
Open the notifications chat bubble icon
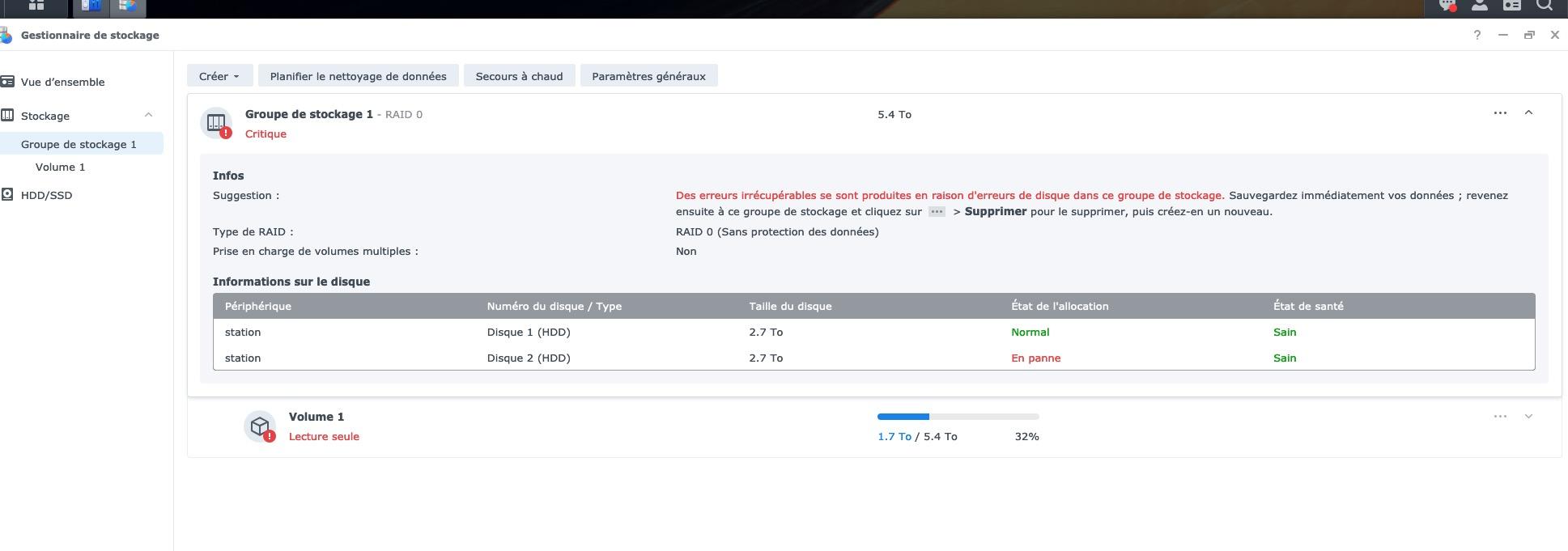pyautogui.click(x=1447, y=5)
